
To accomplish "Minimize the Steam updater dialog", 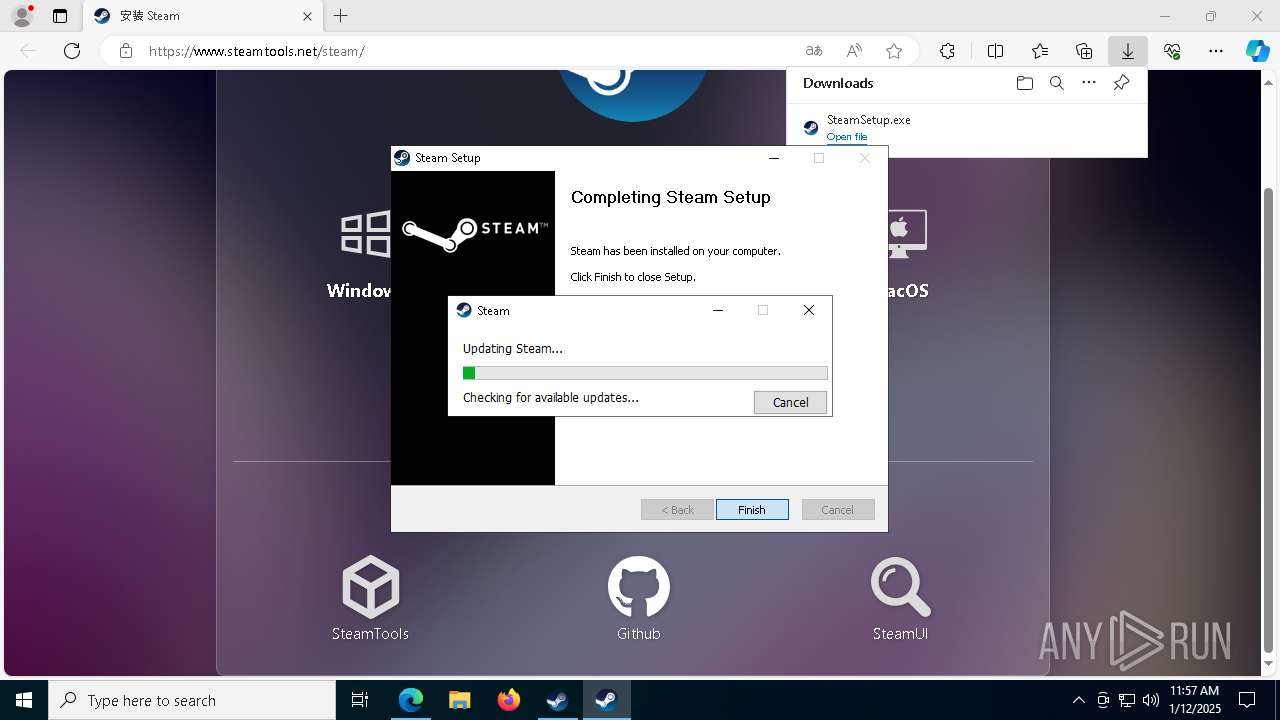I will 717,311.
